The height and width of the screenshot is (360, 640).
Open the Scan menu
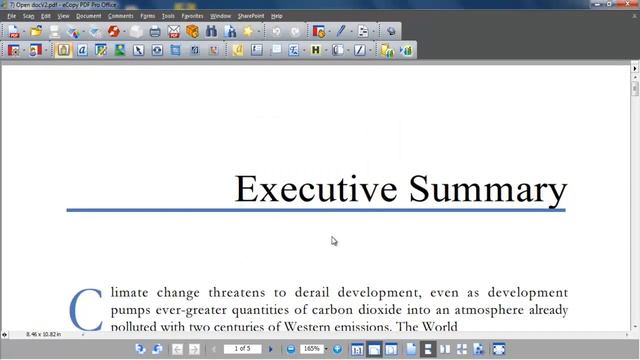(29, 16)
